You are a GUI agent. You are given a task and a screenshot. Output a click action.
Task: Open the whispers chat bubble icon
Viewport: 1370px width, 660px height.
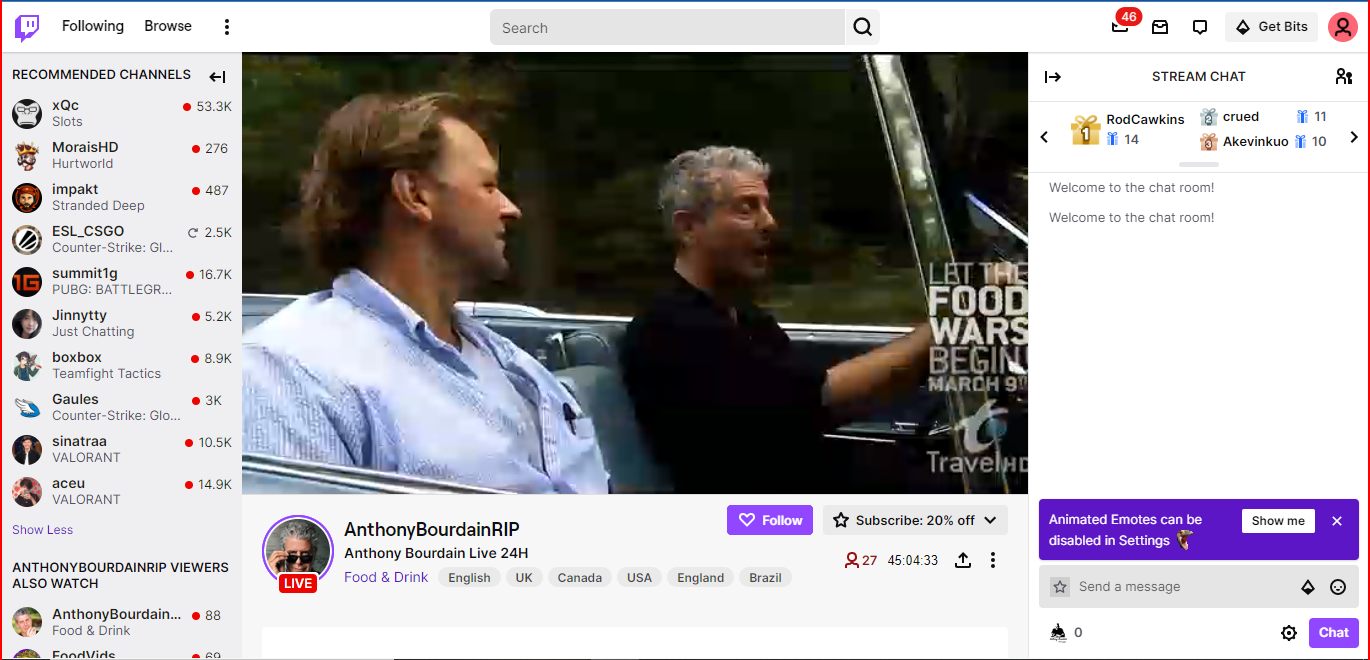pyautogui.click(x=1200, y=27)
